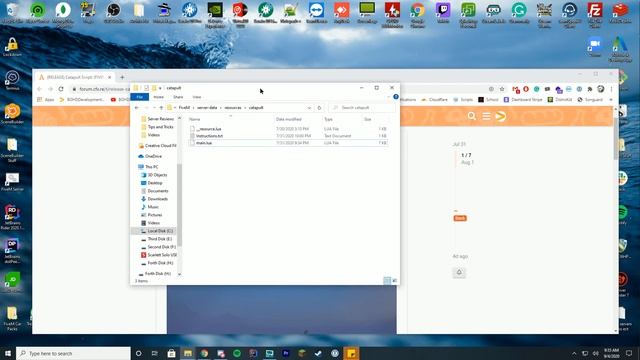
Task: Click resources breadcrumb in address bar
Action: pyautogui.click(x=233, y=108)
